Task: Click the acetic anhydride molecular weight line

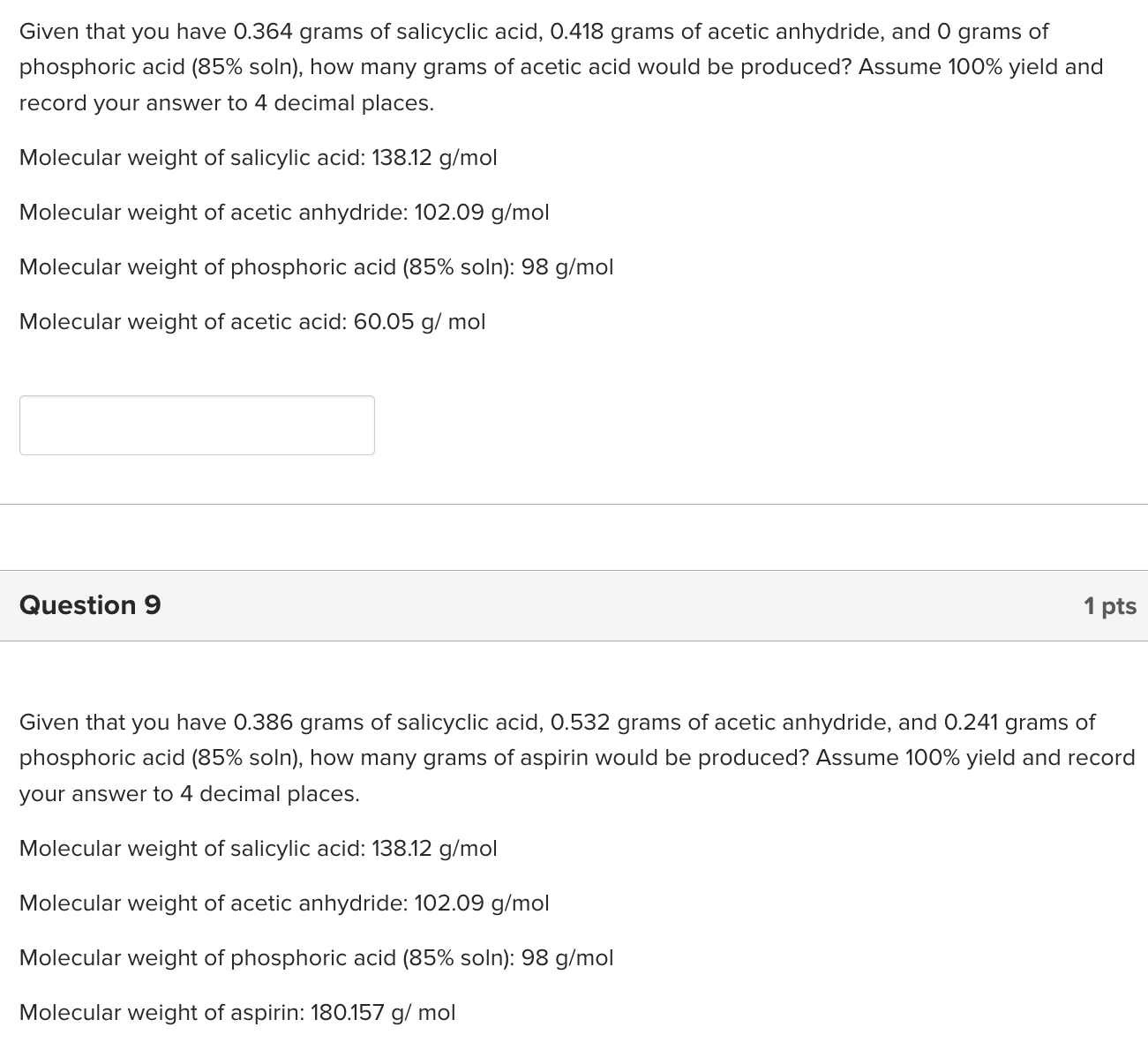Action: [x=283, y=212]
